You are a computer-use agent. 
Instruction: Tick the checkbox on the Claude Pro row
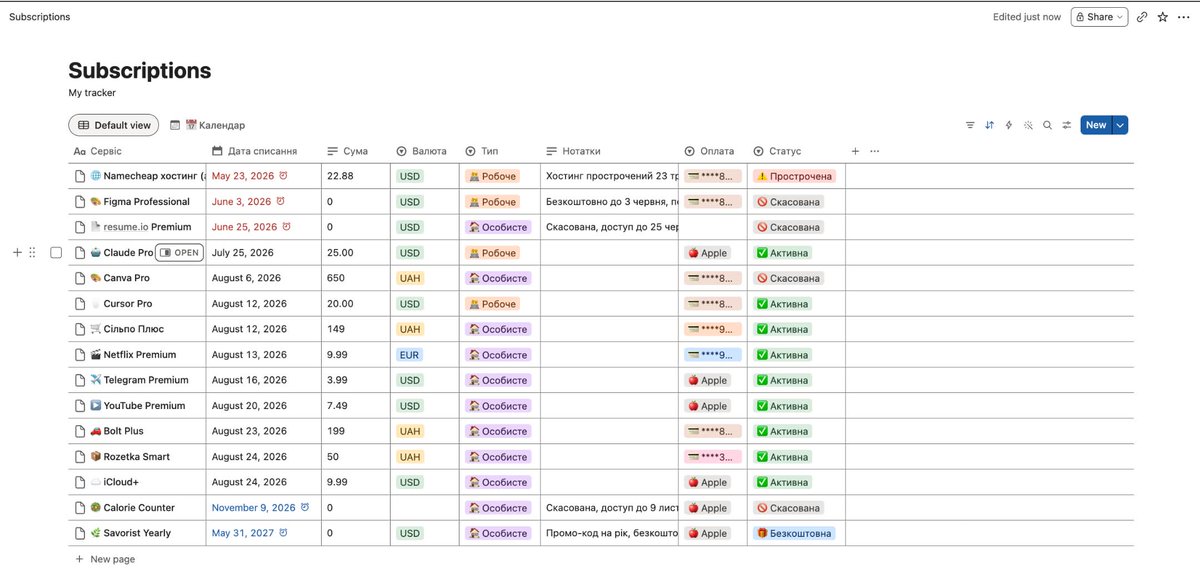point(56,253)
